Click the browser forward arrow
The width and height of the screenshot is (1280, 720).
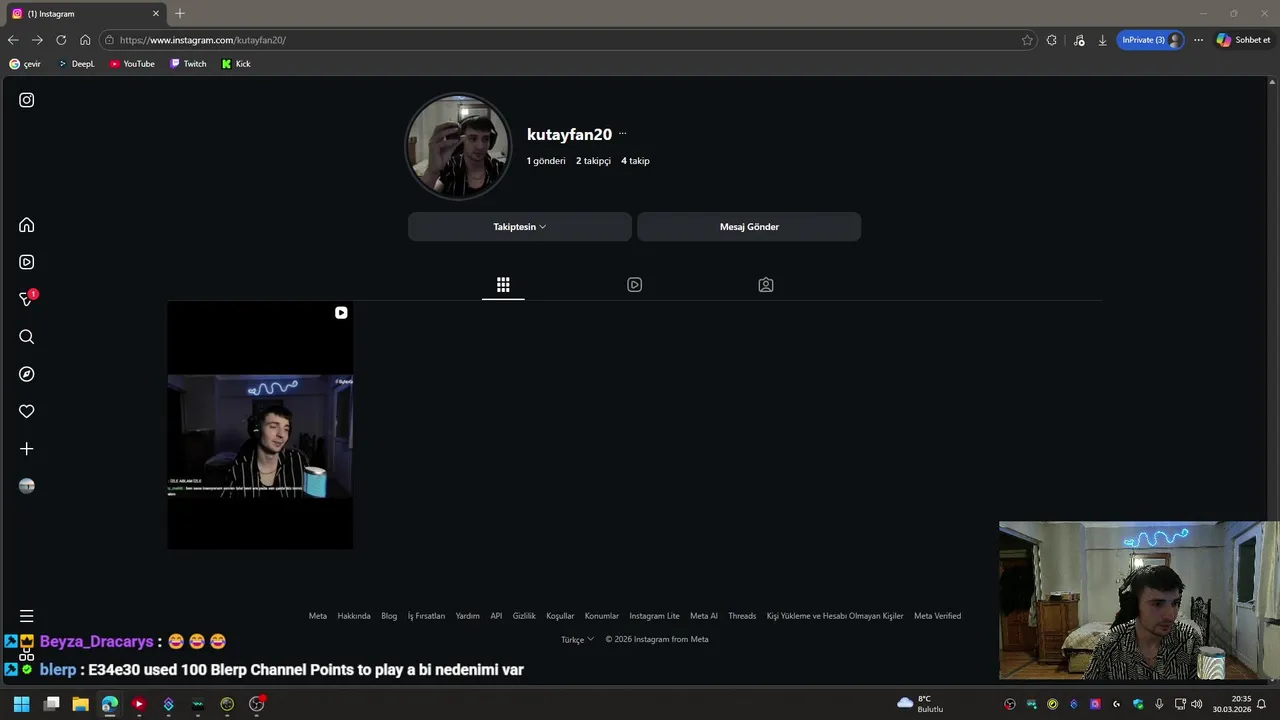click(x=37, y=40)
